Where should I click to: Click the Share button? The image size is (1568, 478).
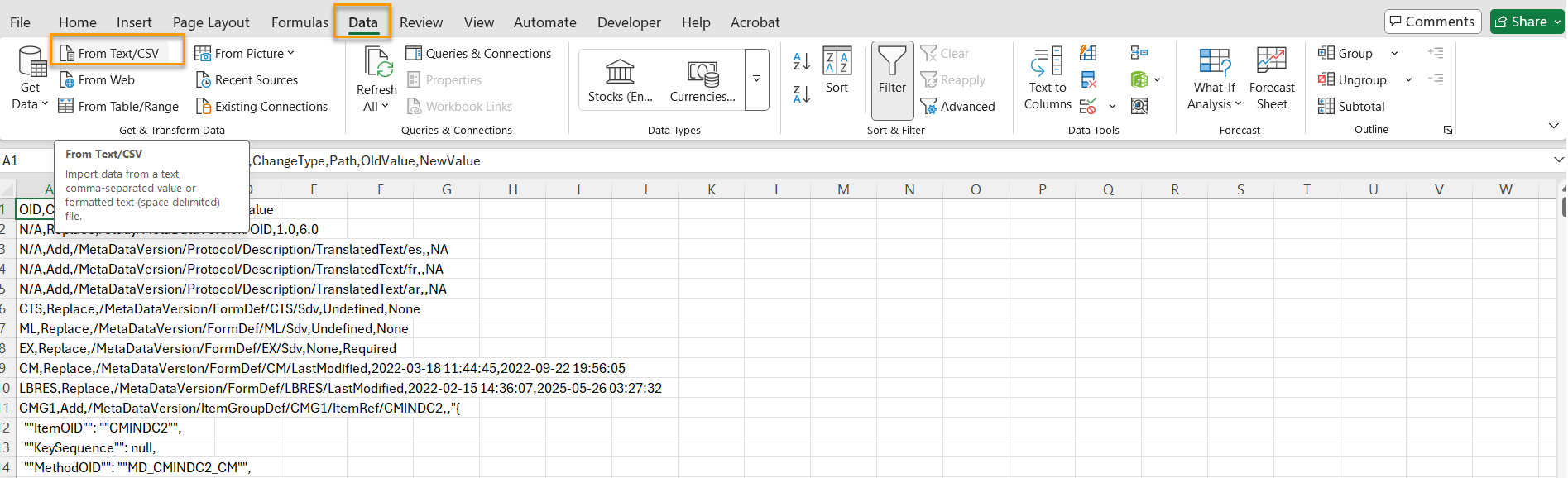point(1527,22)
